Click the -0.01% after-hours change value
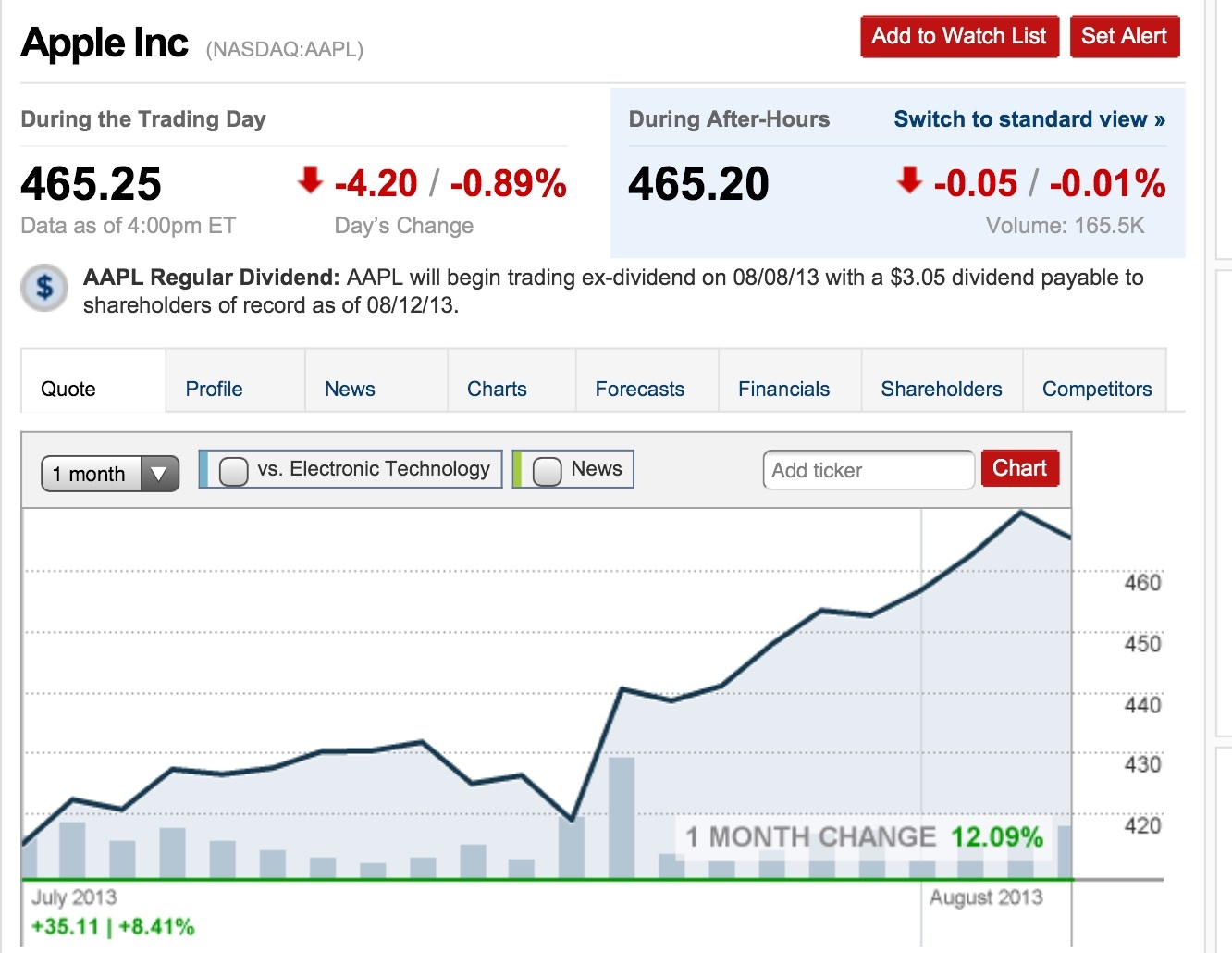Image resolution: width=1232 pixels, height=953 pixels. (1107, 183)
